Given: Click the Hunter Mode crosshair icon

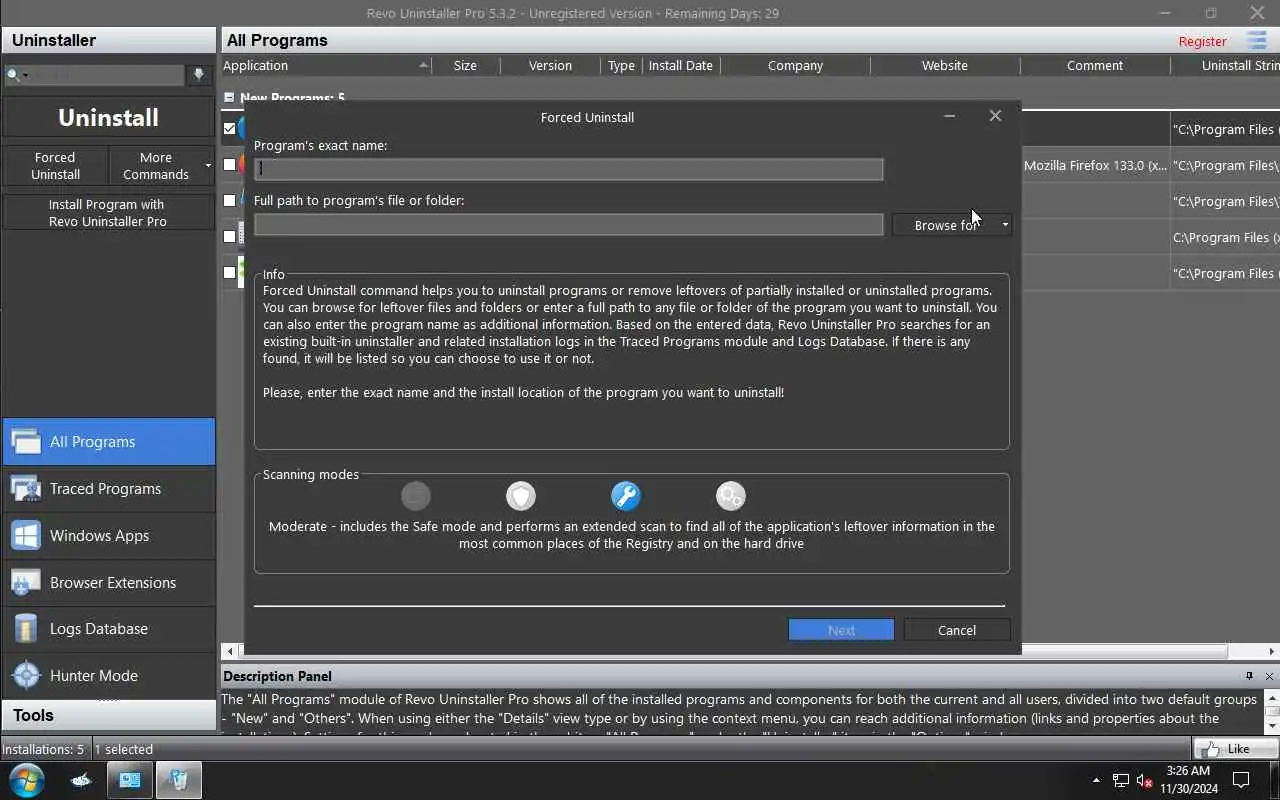Looking at the screenshot, I should point(25,676).
